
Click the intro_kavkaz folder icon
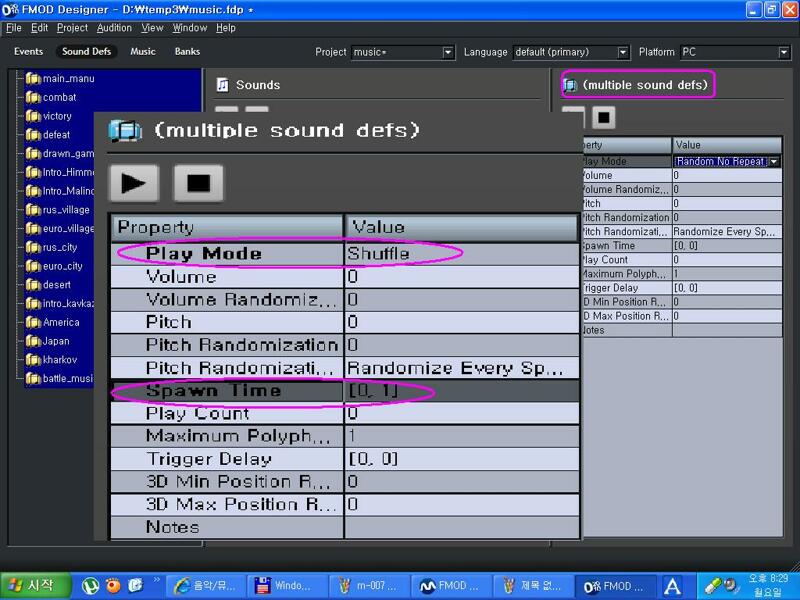click(33, 304)
